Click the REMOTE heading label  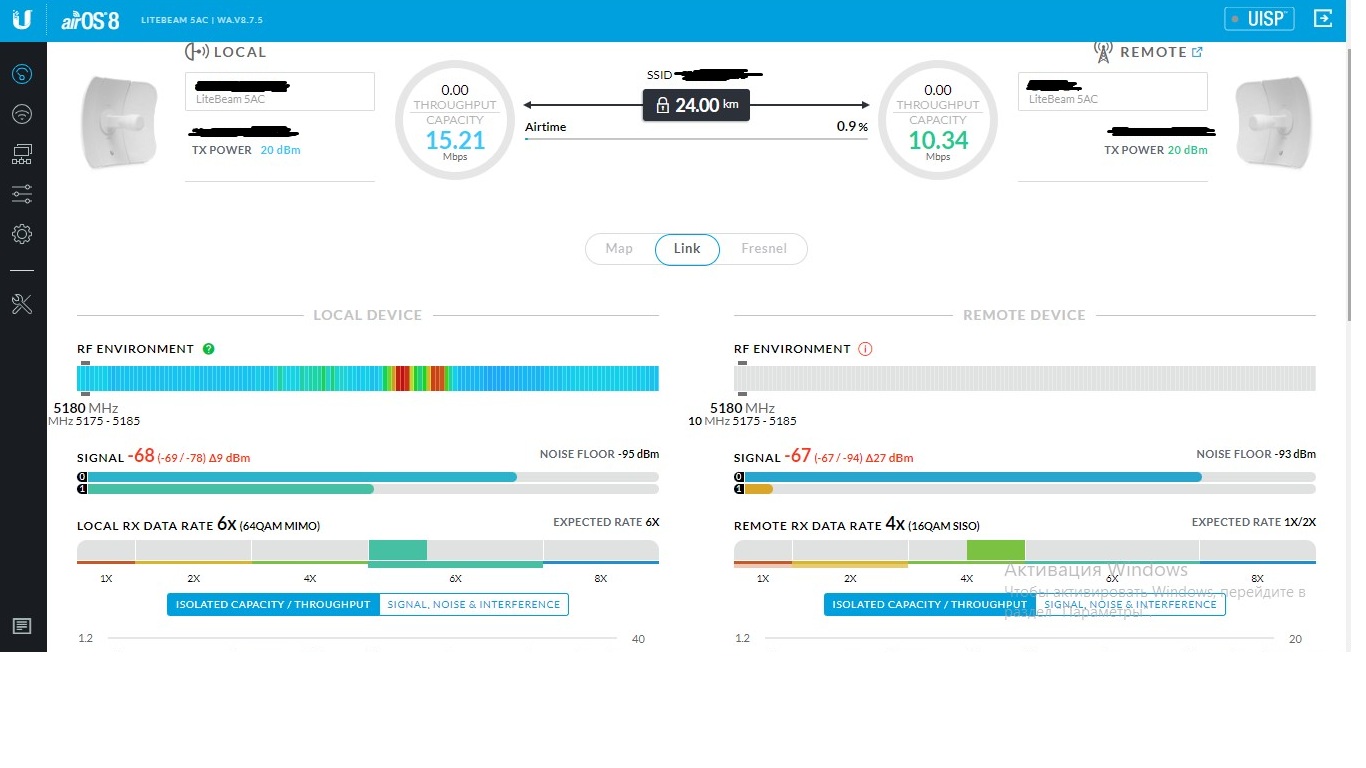coord(1153,52)
